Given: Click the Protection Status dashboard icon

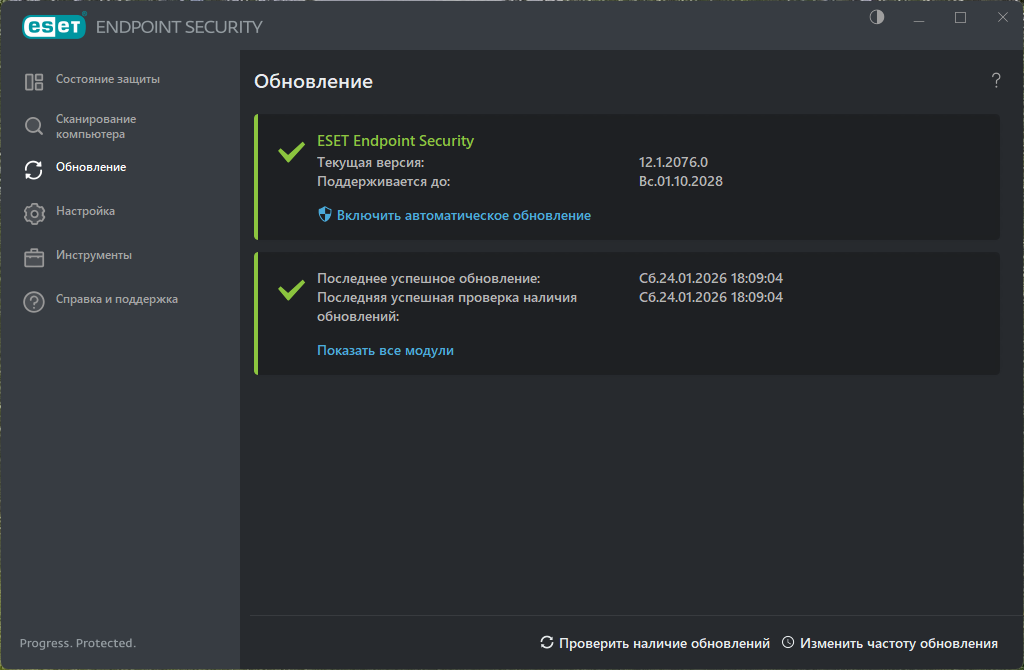Looking at the screenshot, I should pyautogui.click(x=34, y=82).
